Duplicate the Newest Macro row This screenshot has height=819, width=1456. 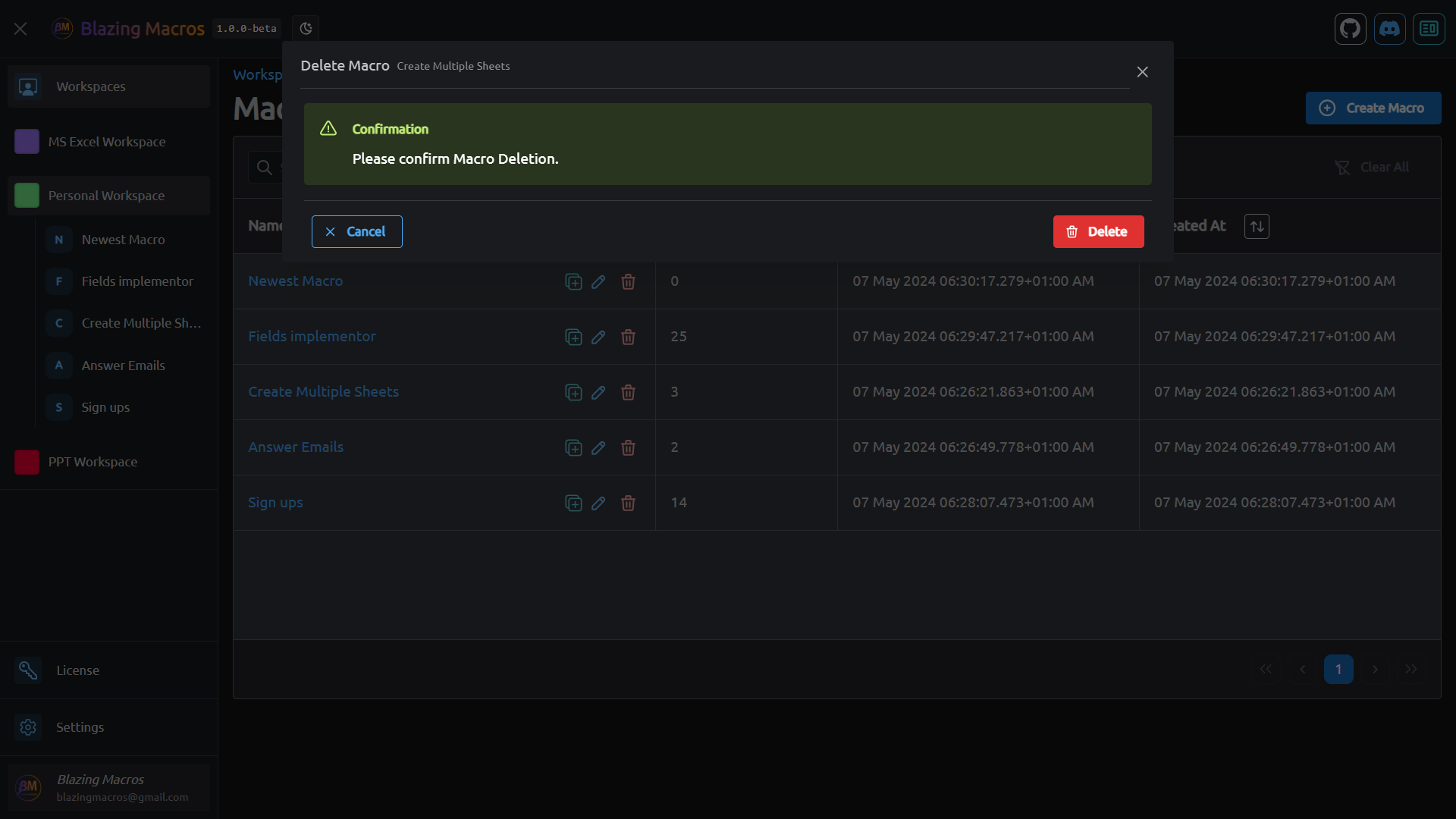point(573,281)
